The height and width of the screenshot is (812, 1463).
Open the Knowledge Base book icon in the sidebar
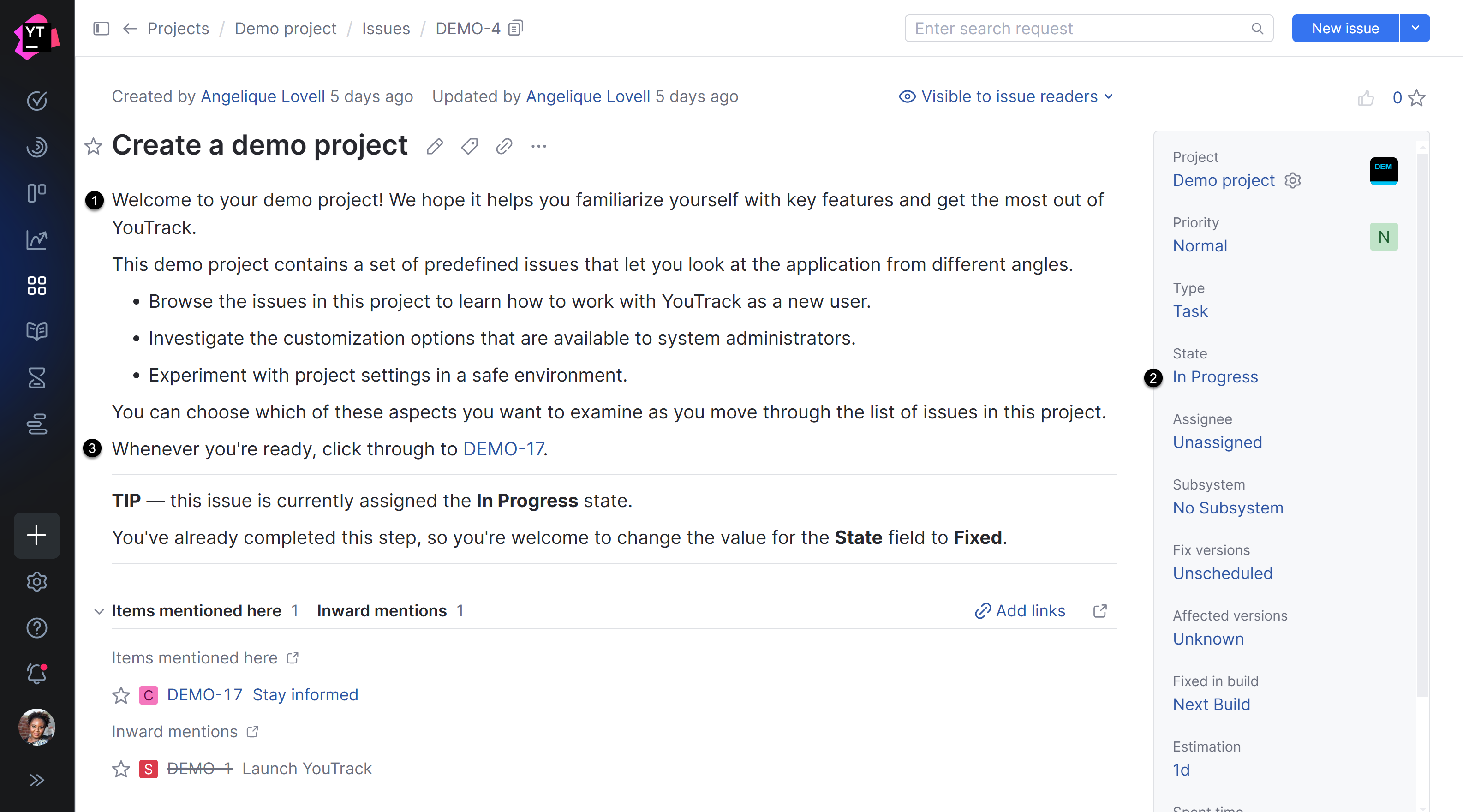point(37,331)
